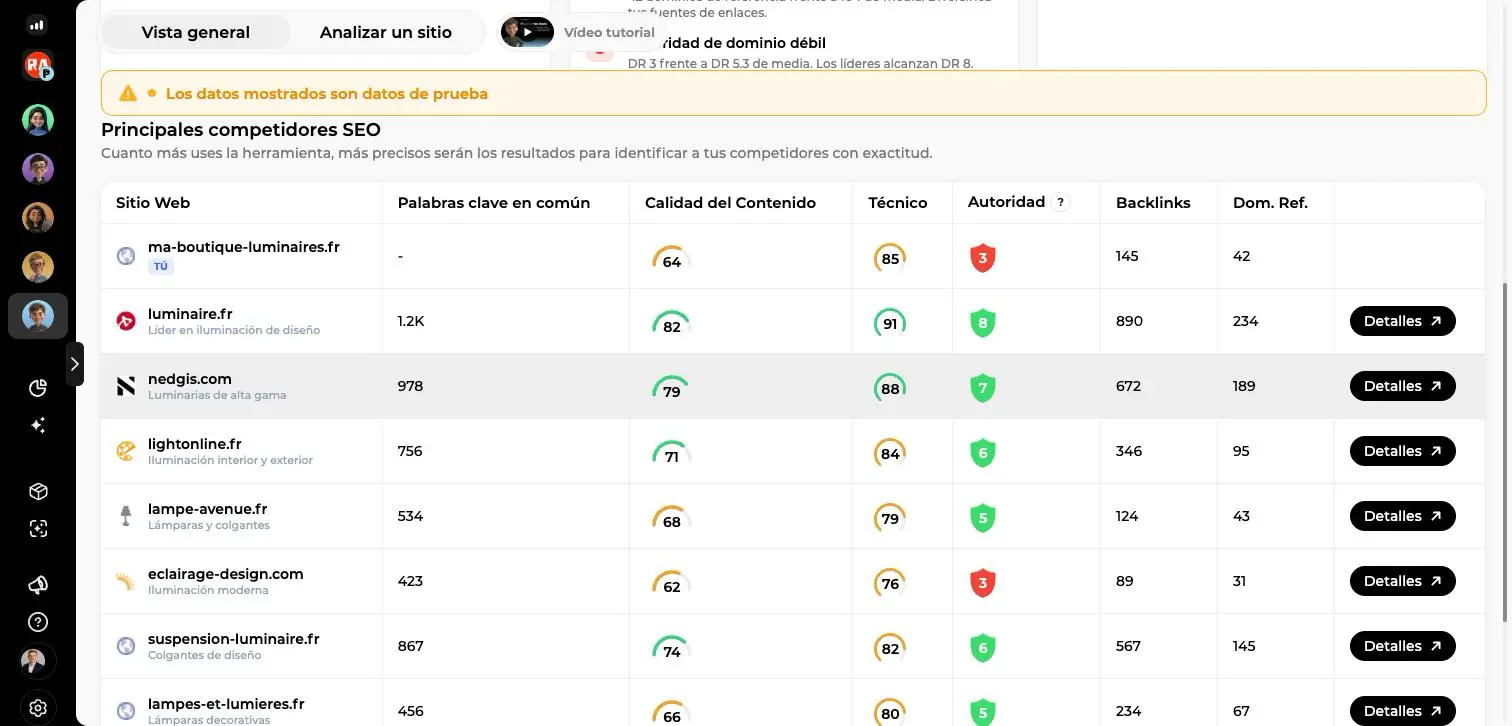This screenshot has height=726, width=1512.
Task: Click the bar-chart logo icon in the sidebar
Action: tap(38, 25)
